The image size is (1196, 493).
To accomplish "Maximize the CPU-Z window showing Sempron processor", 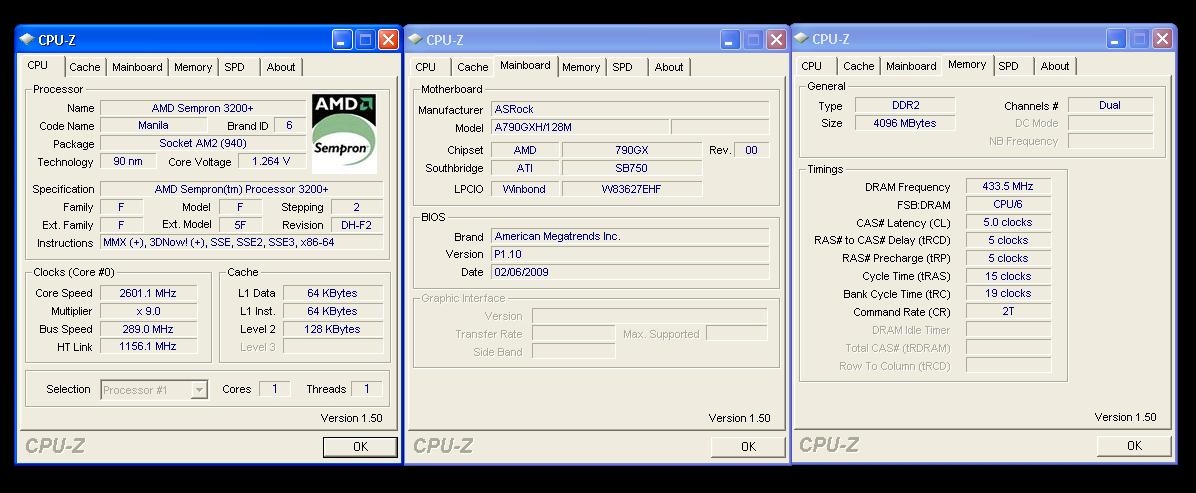I will click(365, 40).
